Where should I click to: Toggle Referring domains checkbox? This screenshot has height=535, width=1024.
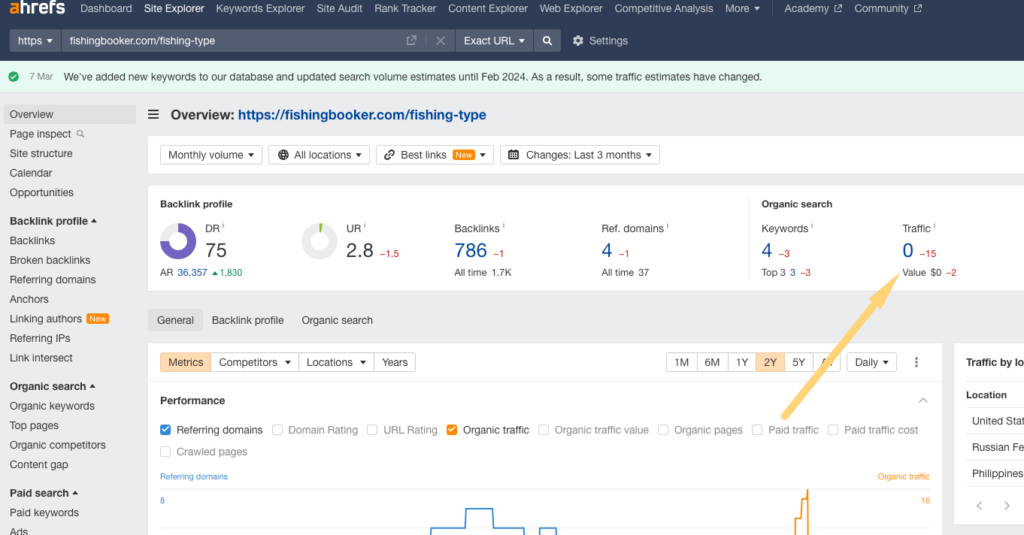click(165, 430)
